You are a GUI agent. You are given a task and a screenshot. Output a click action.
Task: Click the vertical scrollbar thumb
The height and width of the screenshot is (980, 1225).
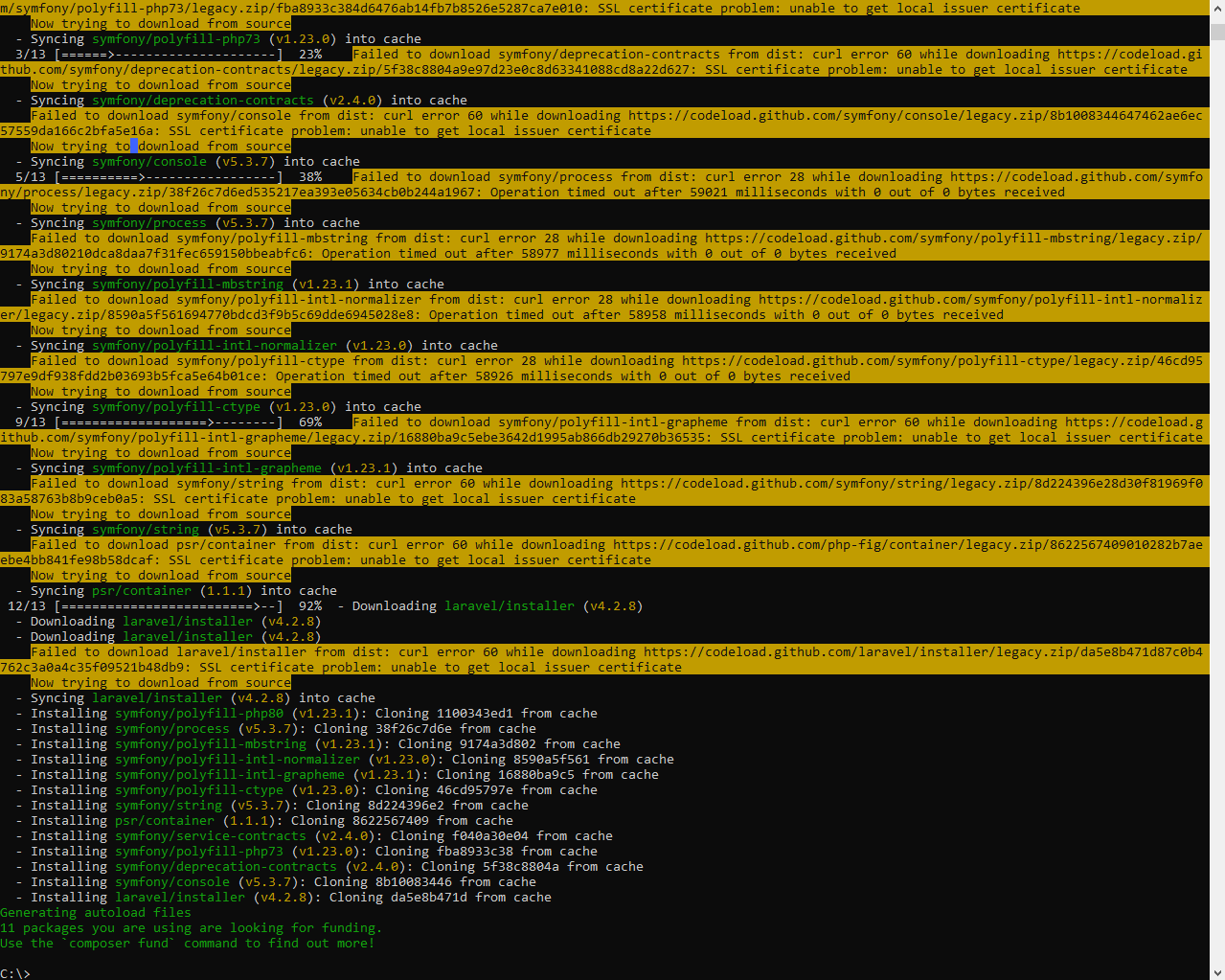(x=1216, y=33)
